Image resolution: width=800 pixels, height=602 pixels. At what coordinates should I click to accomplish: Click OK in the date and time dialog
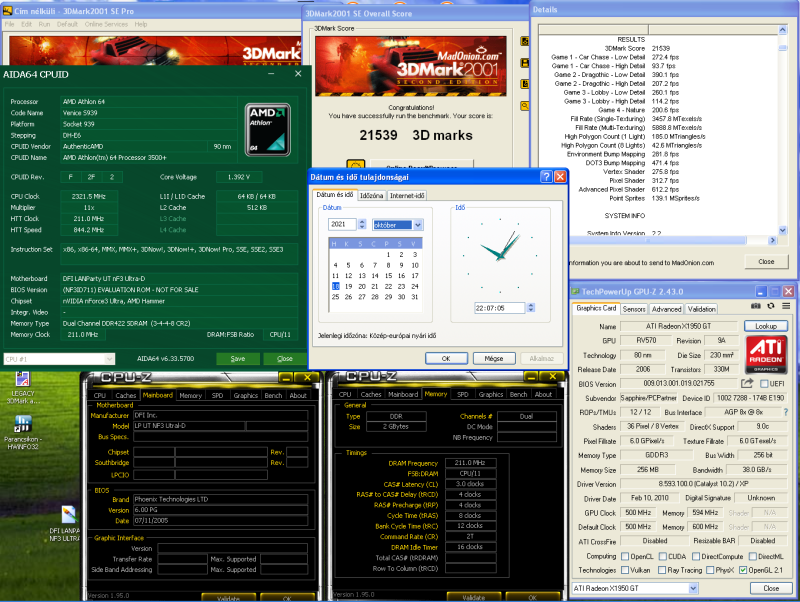point(446,358)
